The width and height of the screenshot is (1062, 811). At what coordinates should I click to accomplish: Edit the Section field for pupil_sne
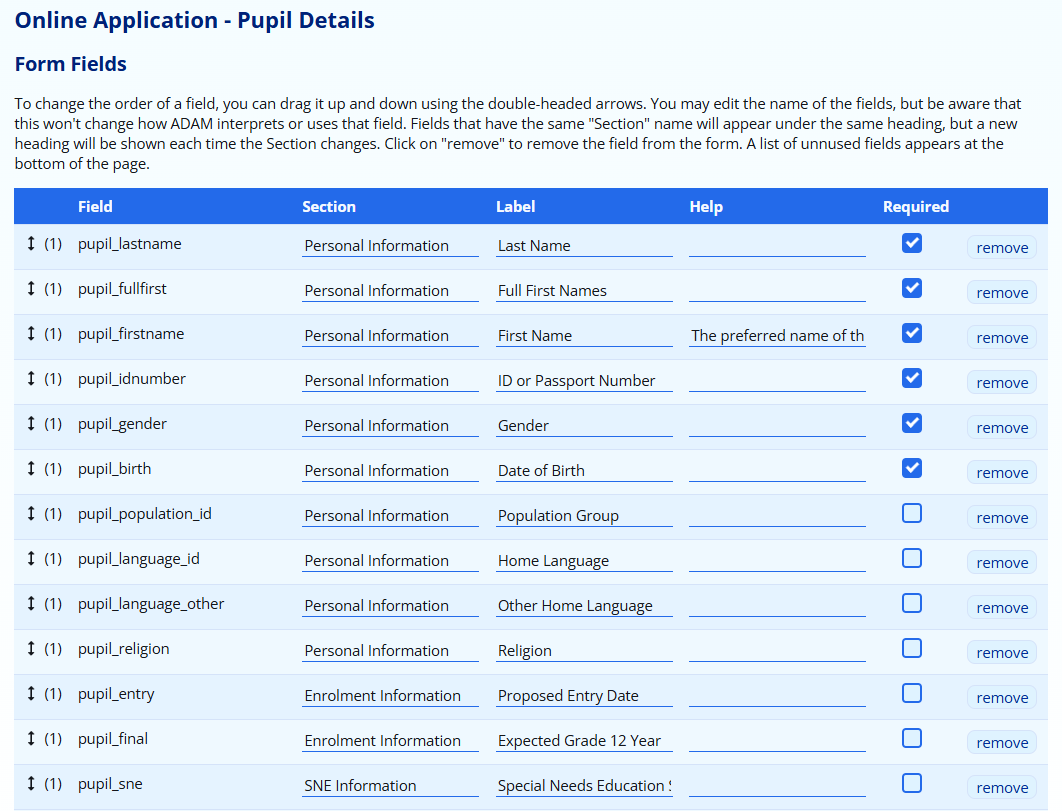coord(390,786)
